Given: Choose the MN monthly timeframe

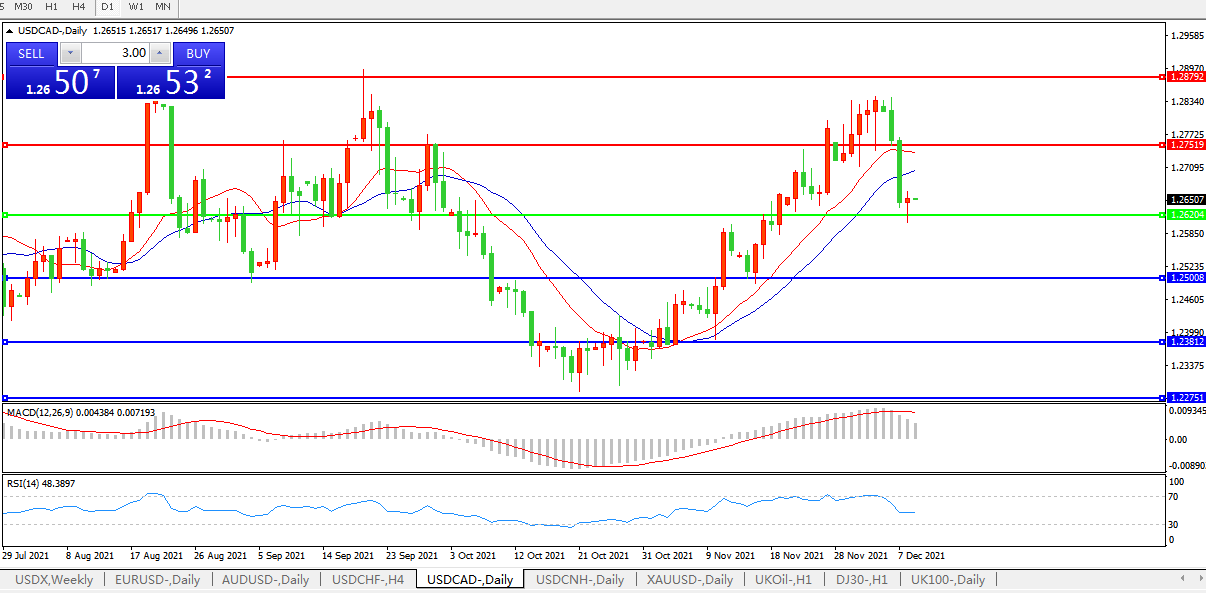Looking at the screenshot, I should click(163, 7).
